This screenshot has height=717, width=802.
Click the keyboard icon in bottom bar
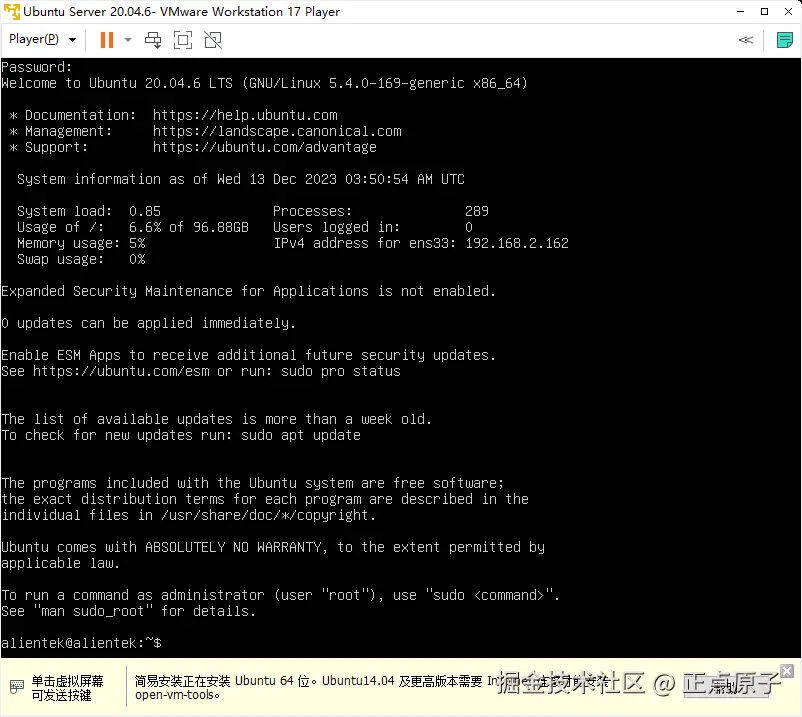coord(17,686)
